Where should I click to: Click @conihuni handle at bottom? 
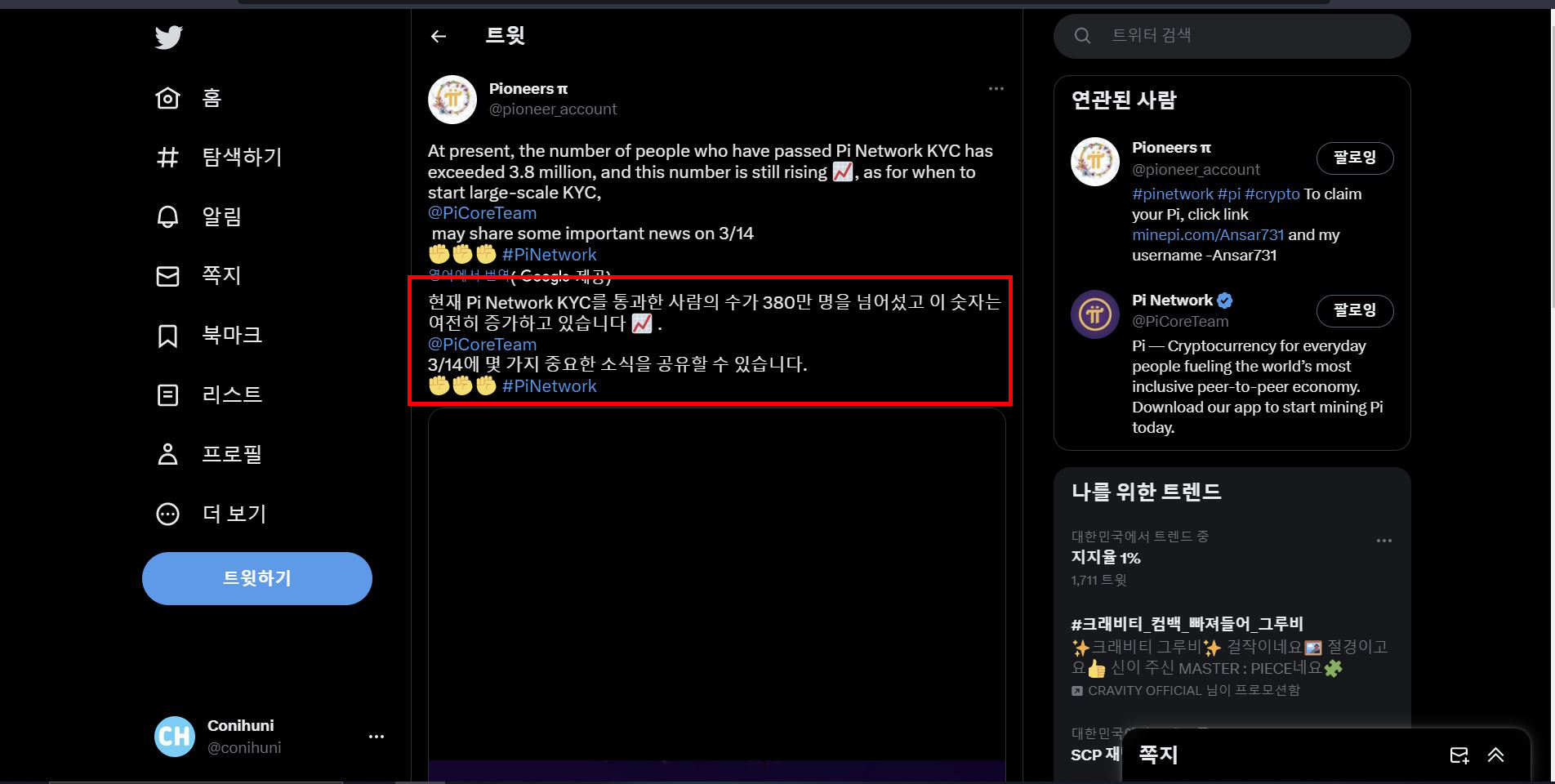pos(244,748)
